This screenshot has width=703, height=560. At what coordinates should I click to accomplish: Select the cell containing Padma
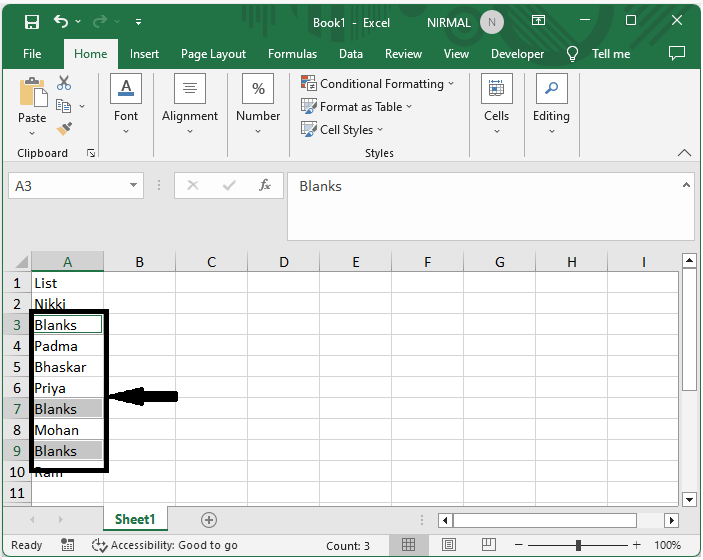tap(67, 346)
